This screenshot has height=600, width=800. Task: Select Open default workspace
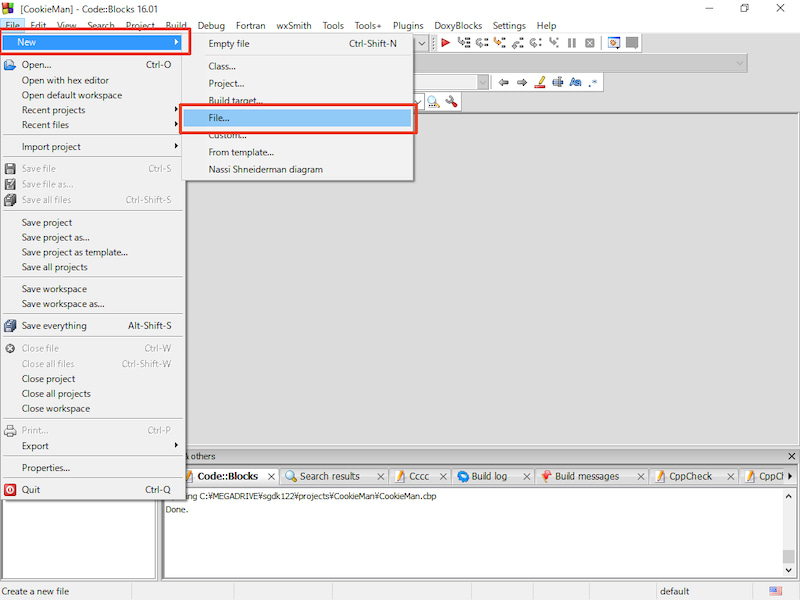tap(92, 95)
